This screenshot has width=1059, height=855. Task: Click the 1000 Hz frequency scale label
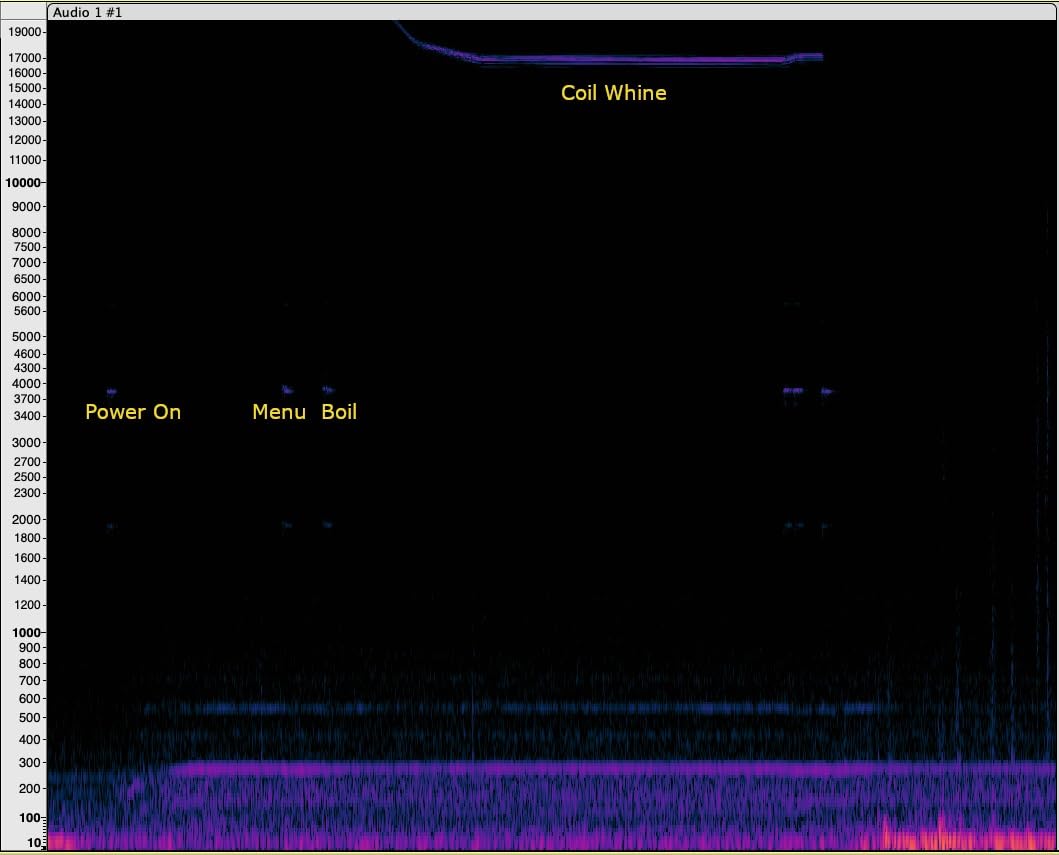[x=26, y=632]
